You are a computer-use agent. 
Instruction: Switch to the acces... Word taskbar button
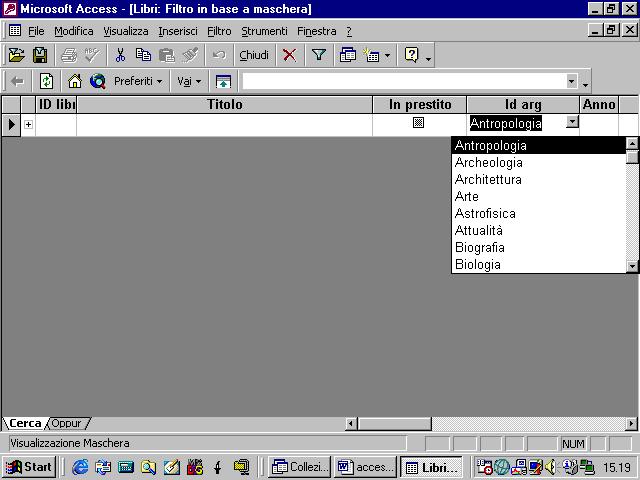[365, 467]
